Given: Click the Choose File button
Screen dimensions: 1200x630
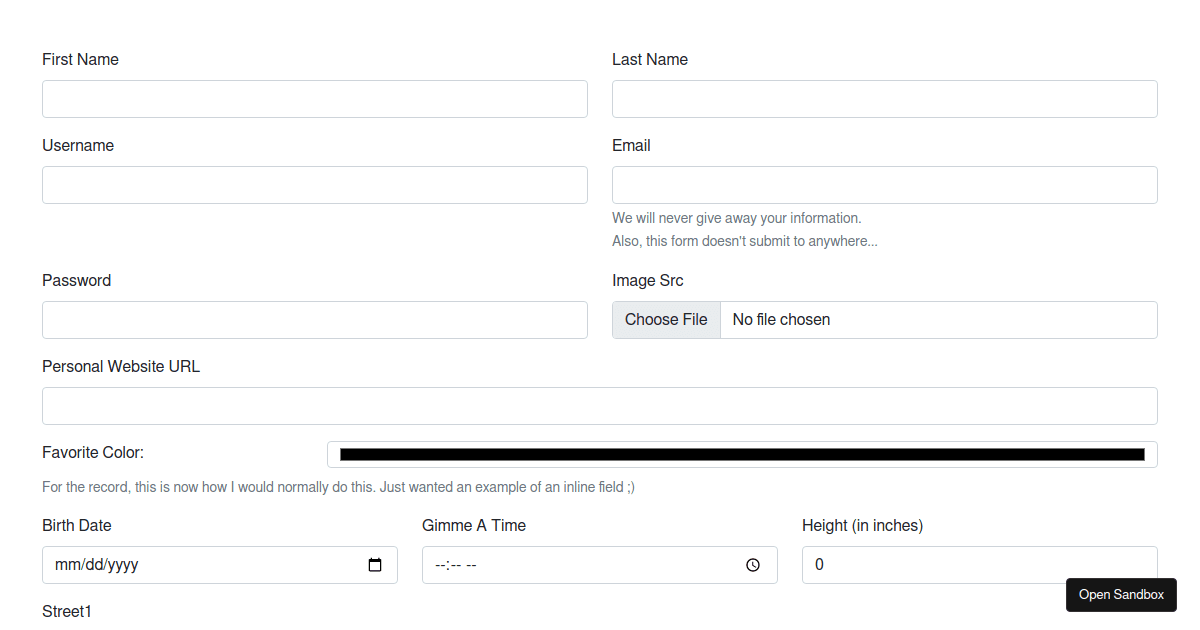Looking at the screenshot, I should click(666, 320).
